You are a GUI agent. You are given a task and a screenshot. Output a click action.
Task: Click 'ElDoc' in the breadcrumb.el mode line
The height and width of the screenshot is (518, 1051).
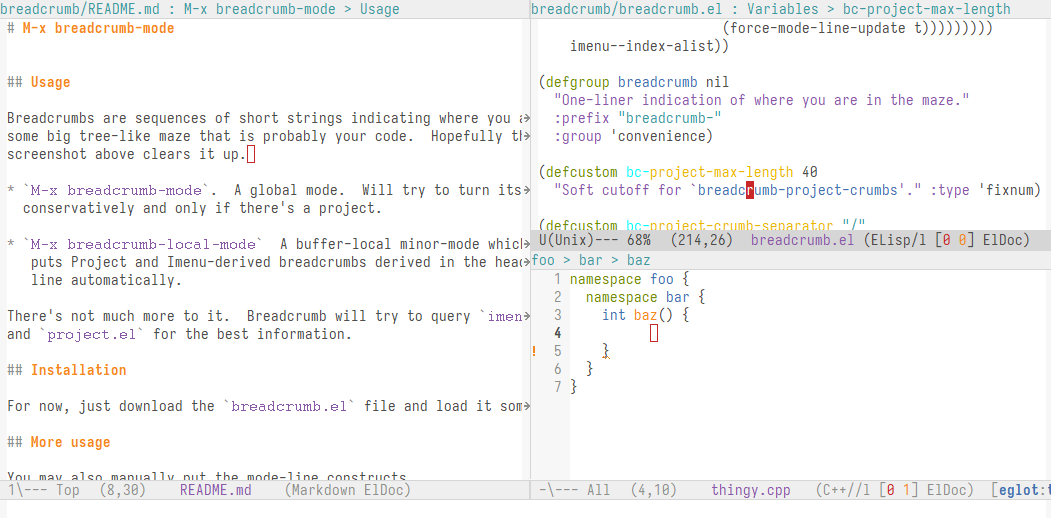click(1003, 241)
